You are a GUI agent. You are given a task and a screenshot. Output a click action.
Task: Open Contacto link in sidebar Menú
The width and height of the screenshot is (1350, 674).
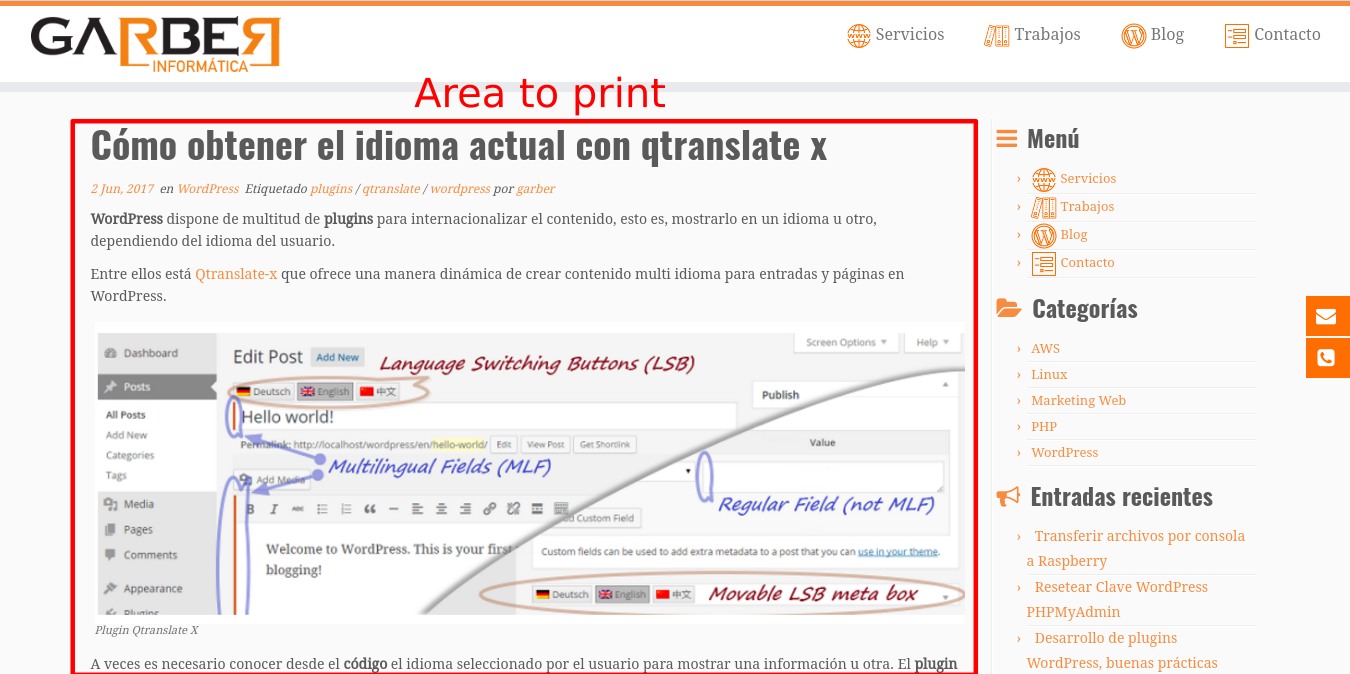(x=1087, y=263)
